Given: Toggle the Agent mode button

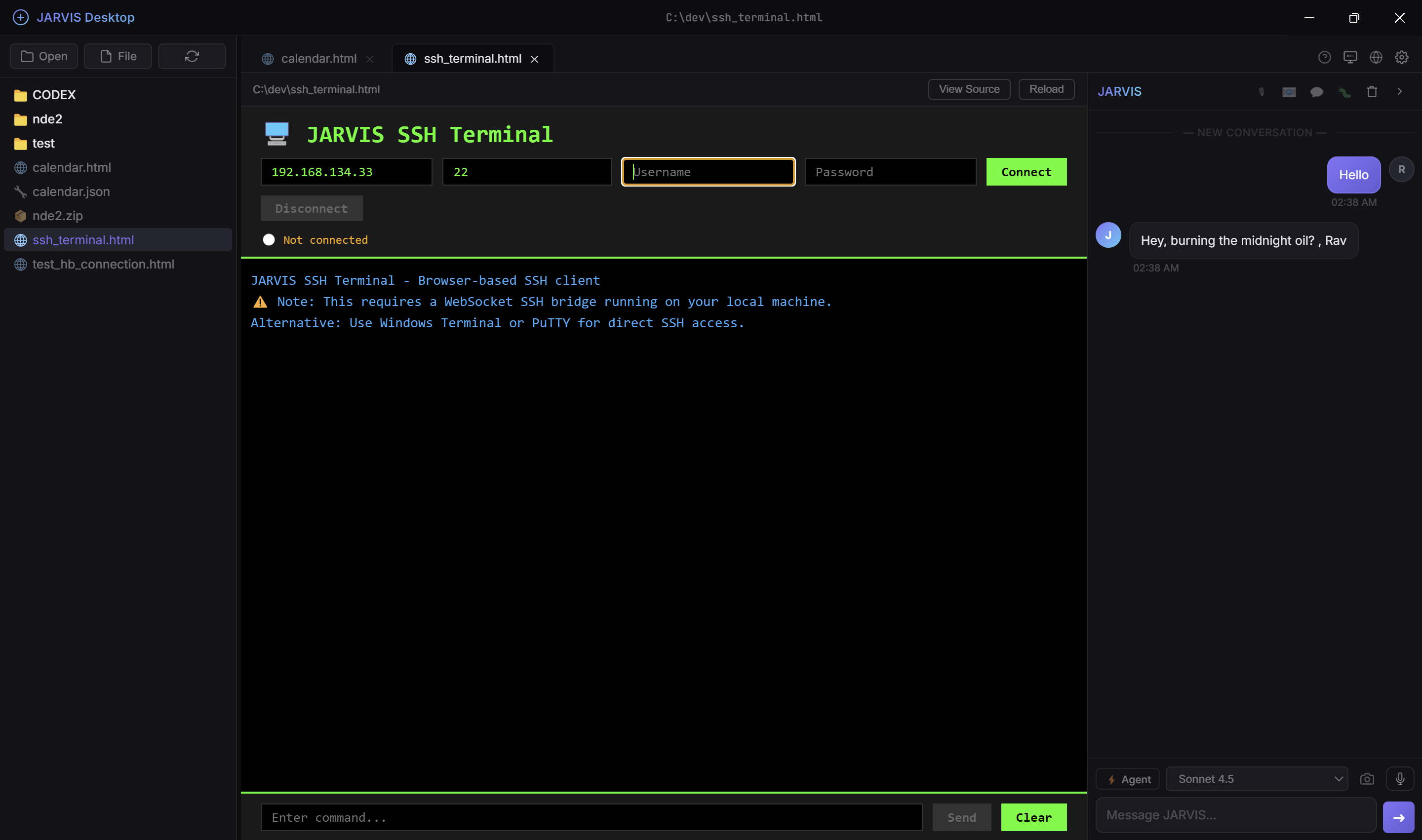Looking at the screenshot, I should tap(1128, 779).
